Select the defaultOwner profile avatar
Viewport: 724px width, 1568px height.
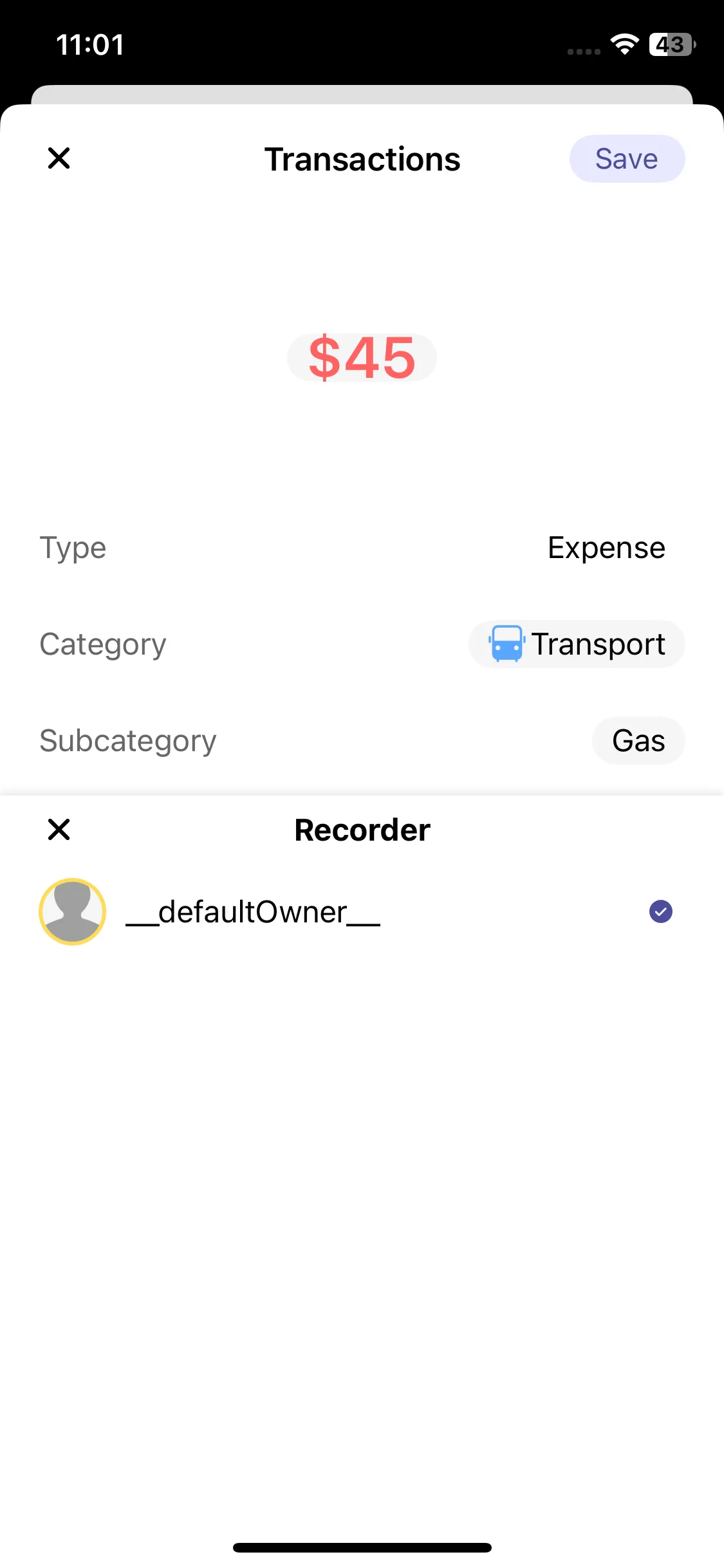(73, 911)
